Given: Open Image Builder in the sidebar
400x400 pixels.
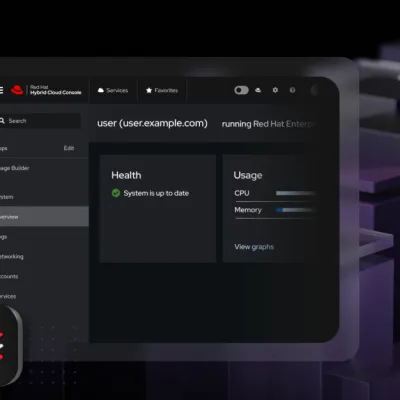Looking at the screenshot, I should pyautogui.click(x=15, y=168).
